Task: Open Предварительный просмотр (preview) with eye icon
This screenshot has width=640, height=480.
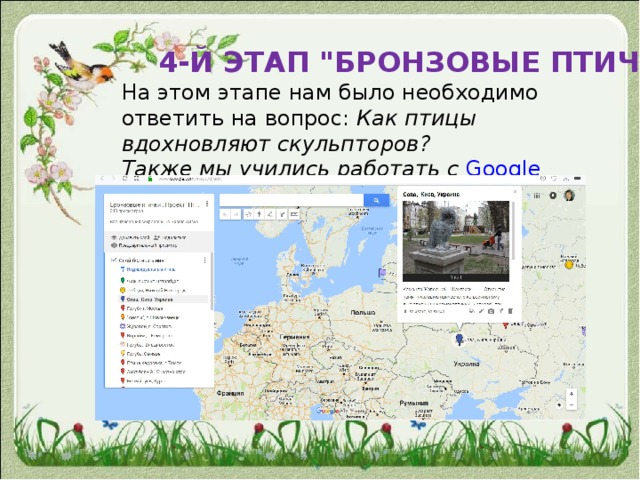Action: coord(144,246)
